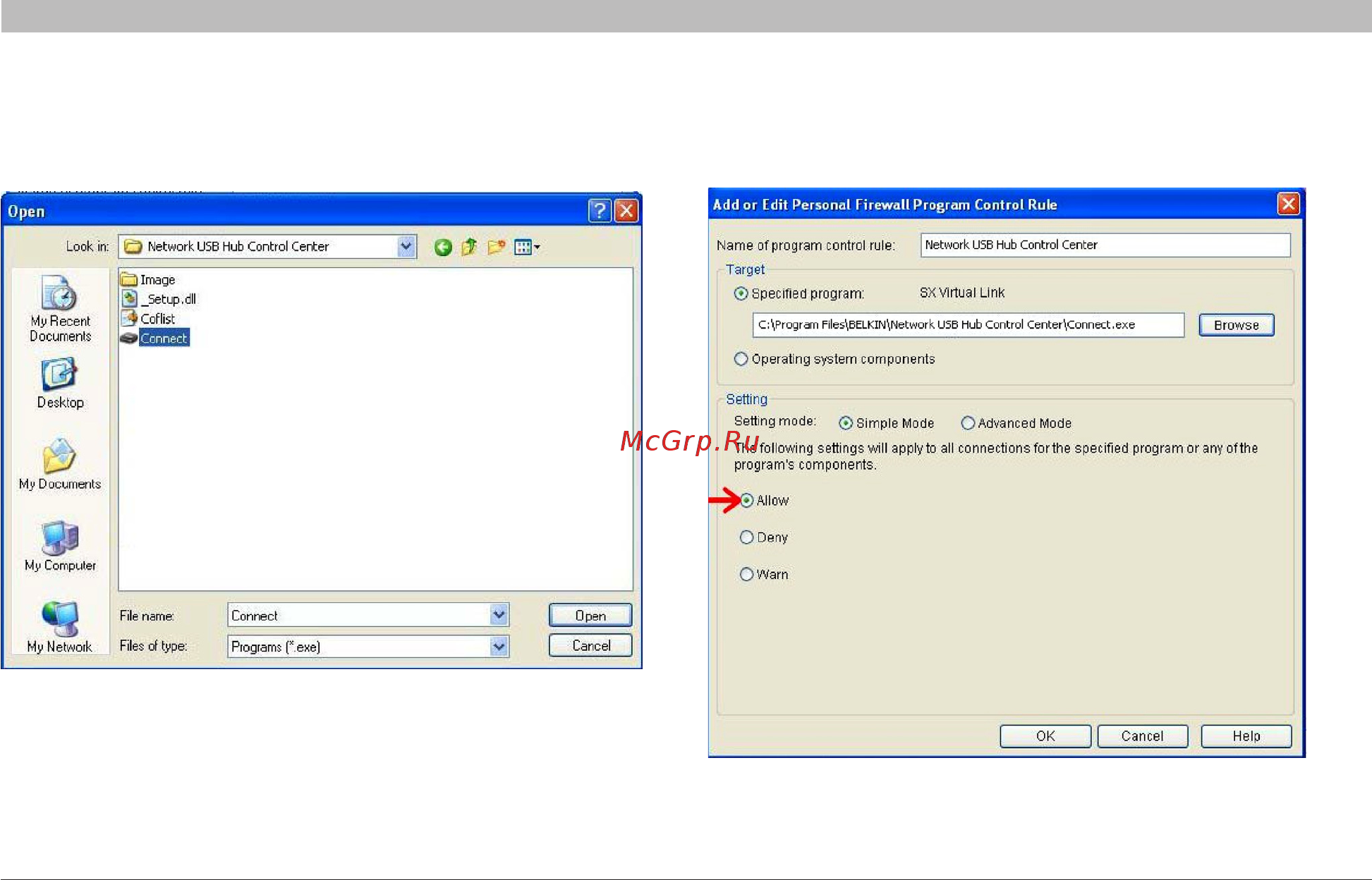The height and width of the screenshot is (880, 1372).
Task: Select the Coflist file
Action: (148, 319)
